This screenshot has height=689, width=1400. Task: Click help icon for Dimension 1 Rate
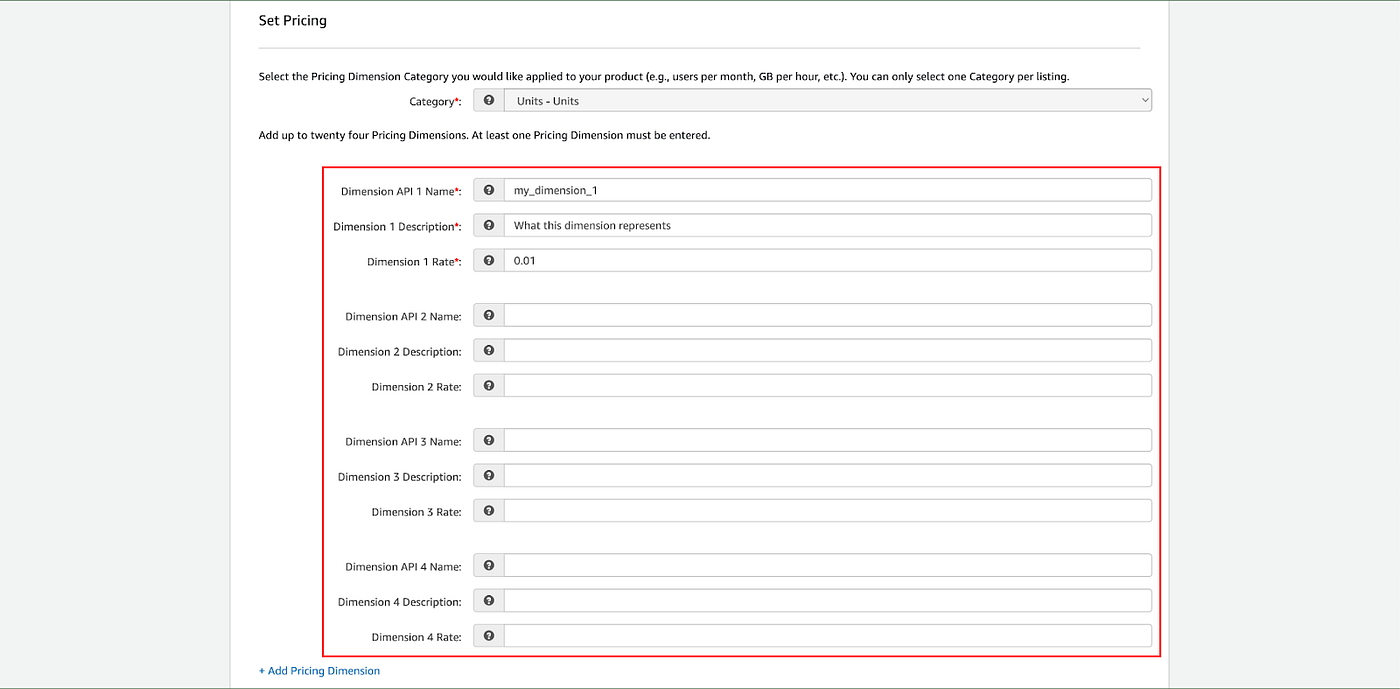[488, 260]
